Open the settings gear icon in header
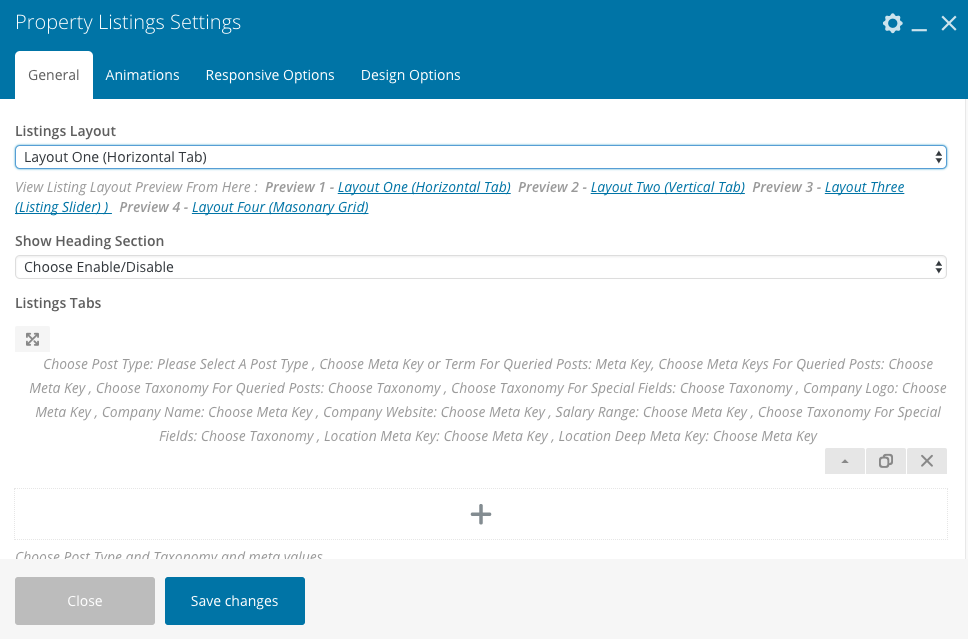This screenshot has width=968, height=639. coord(892,23)
